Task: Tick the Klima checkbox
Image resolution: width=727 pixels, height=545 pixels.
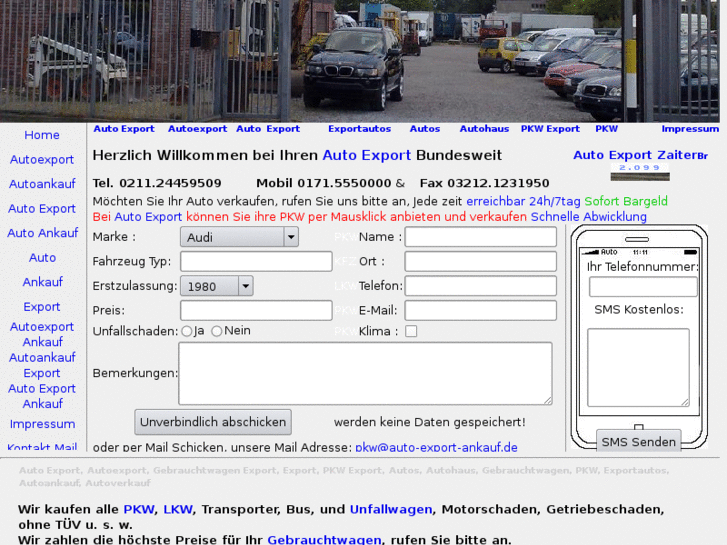Action: pos(411,331)
